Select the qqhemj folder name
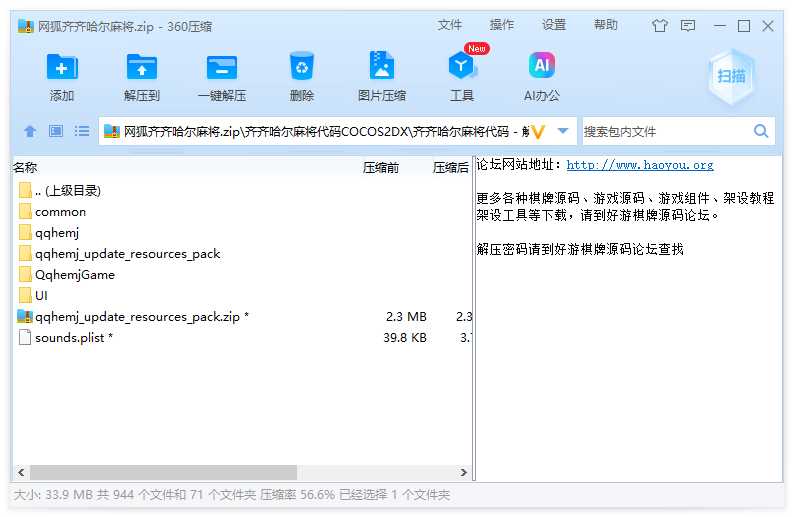The width and height of the screenshot is (794, 517). click(57, 233)
